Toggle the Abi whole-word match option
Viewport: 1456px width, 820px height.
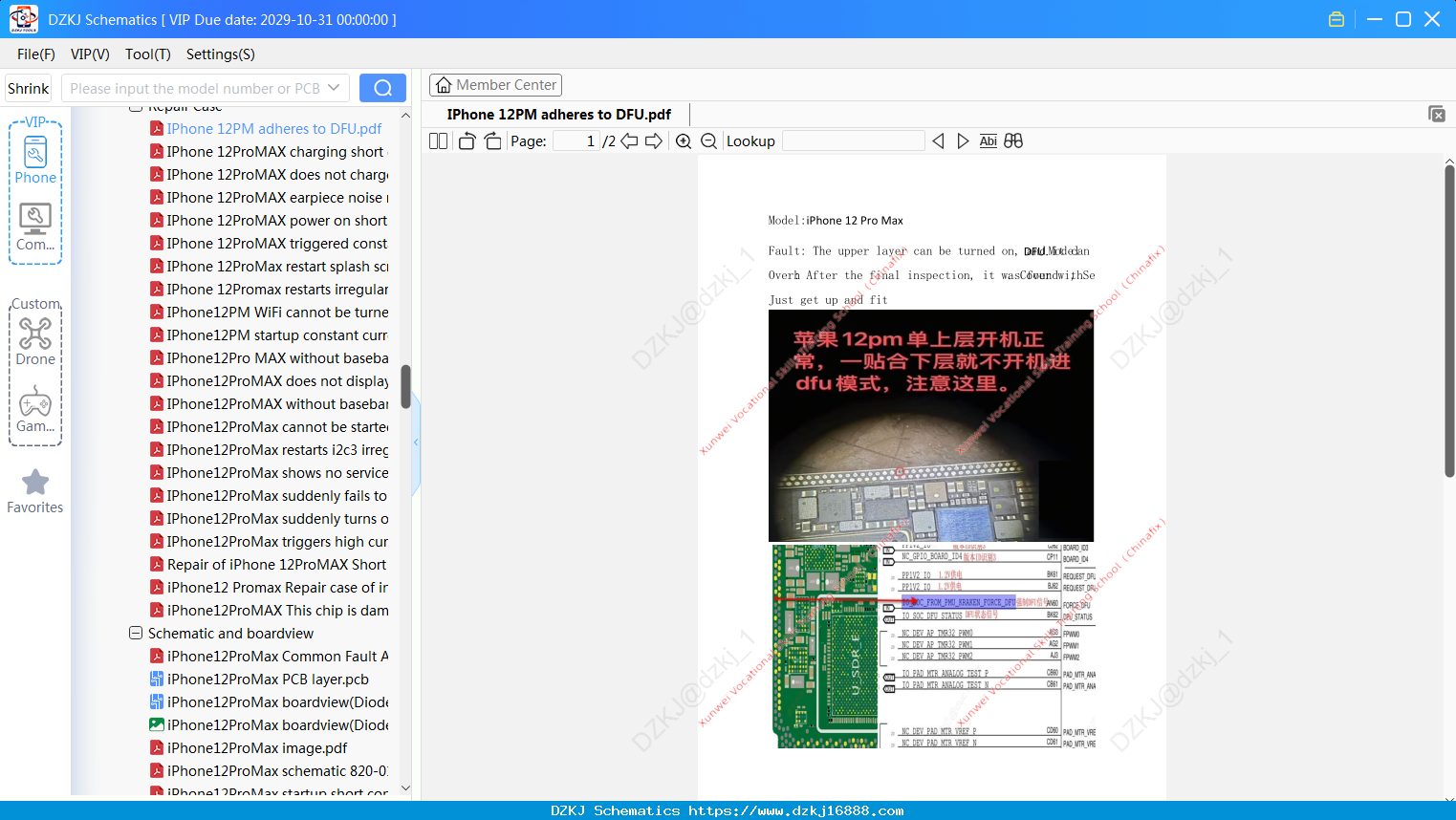(x=989, y=141)
